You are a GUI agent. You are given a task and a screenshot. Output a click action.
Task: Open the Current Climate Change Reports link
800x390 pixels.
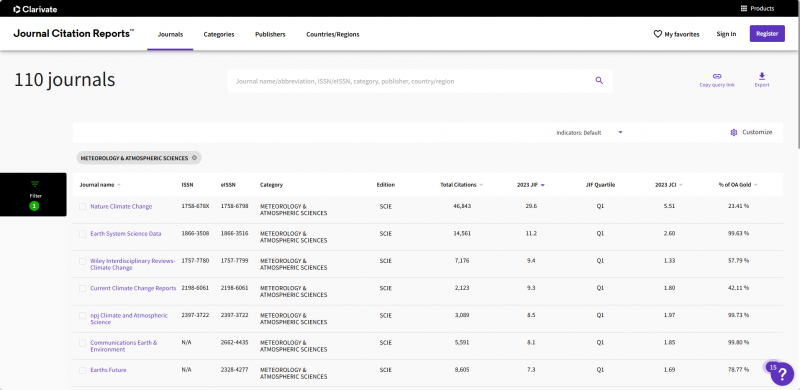click(x=133, y=288)
